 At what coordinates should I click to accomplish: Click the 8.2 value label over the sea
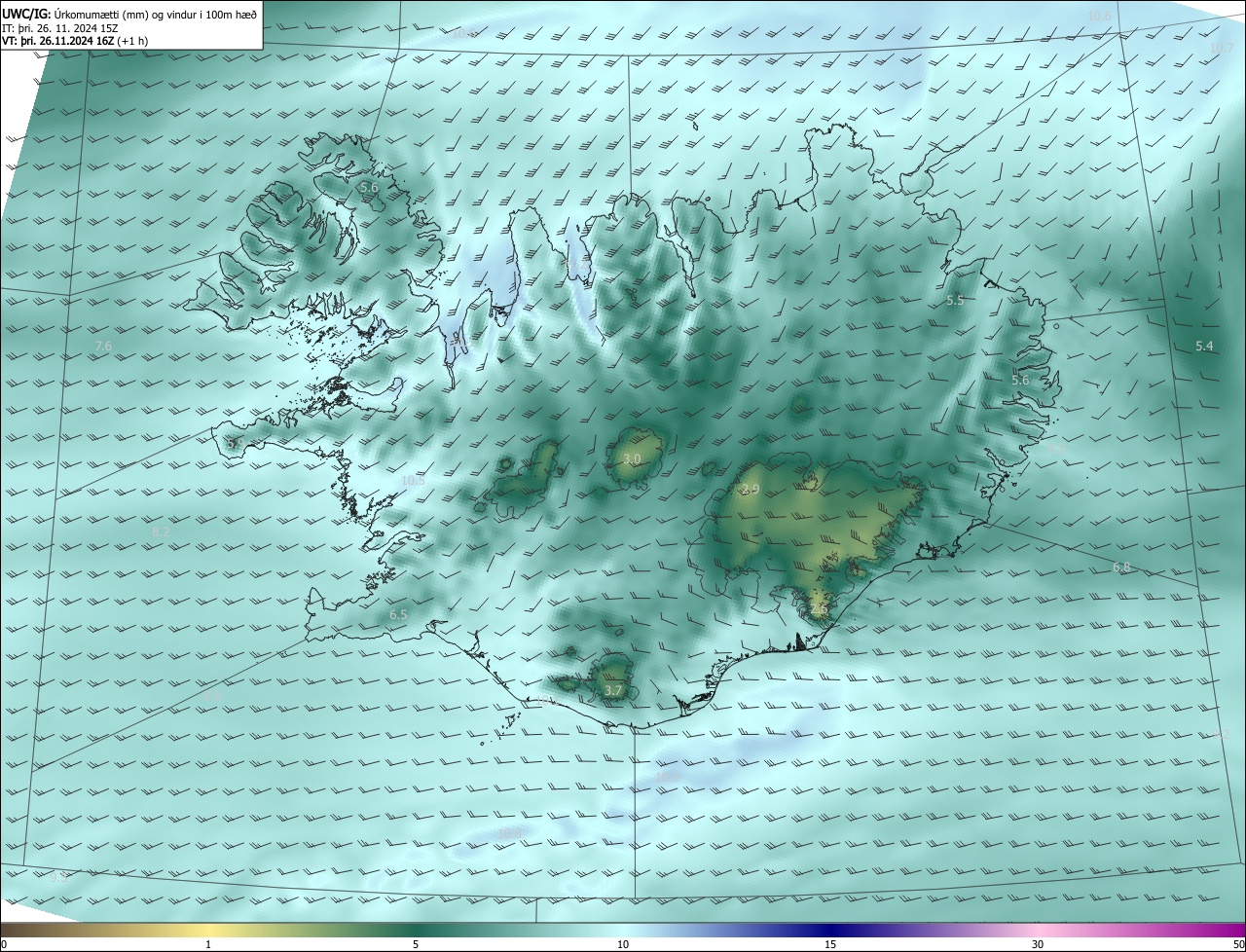click(x=161, y=532)
